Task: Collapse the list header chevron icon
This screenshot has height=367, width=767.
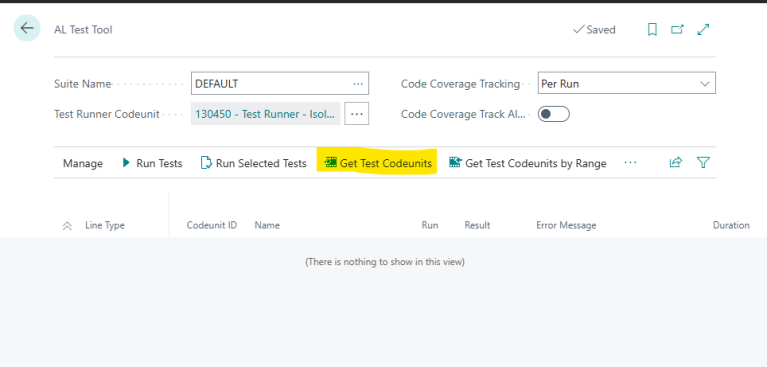Action: 68,226
